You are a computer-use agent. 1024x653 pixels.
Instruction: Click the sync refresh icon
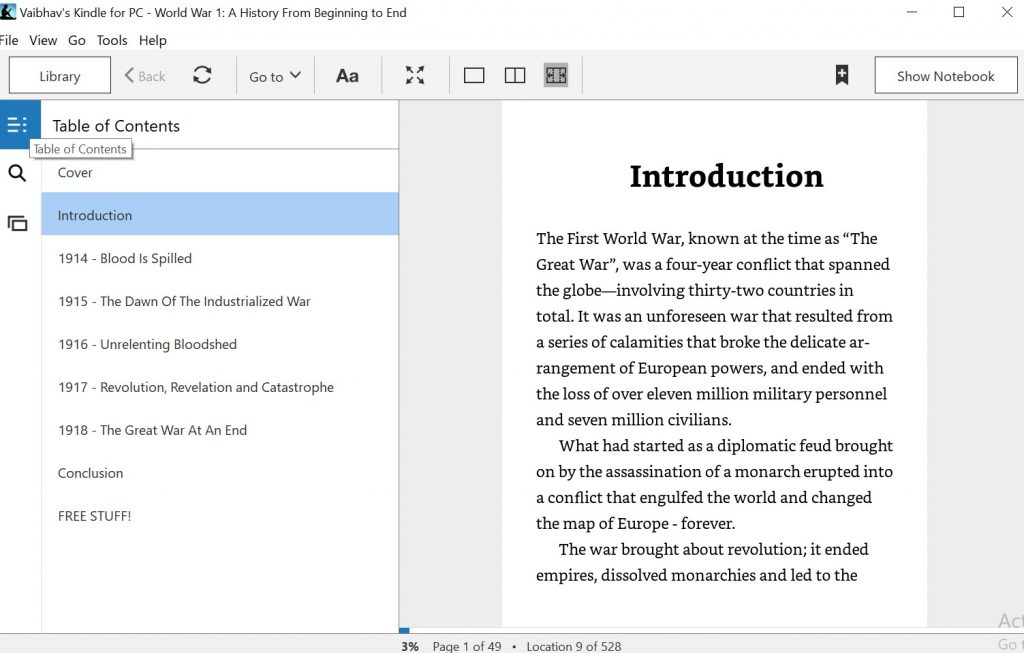point(202,76)
